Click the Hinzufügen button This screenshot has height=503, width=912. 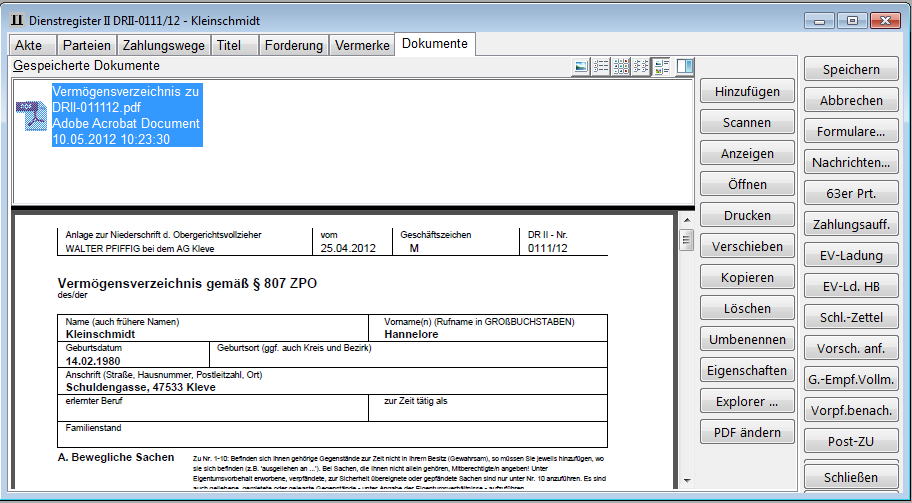(x=747, y=92)
